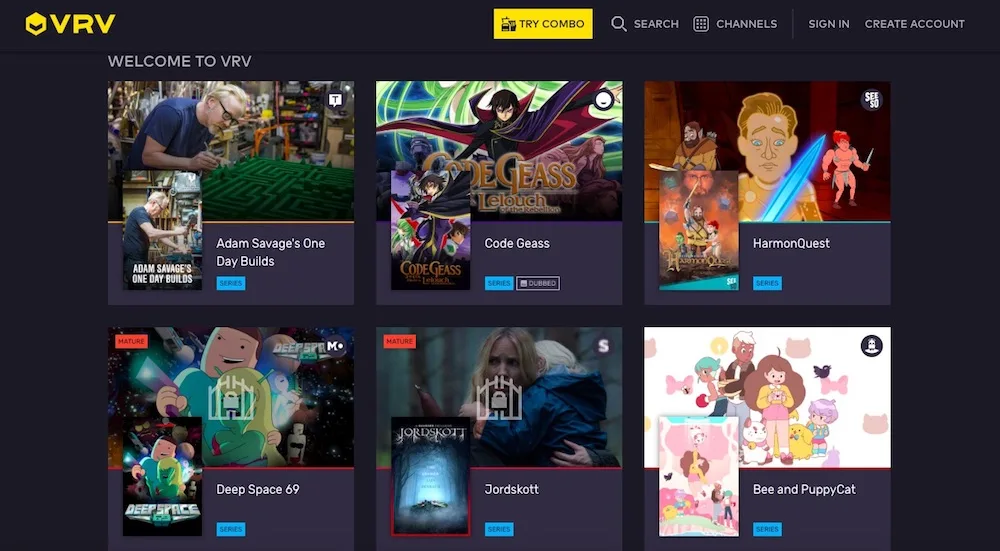Open the Code Geass poster thumbnail
This screenshot has height=551, width=1000.
point(430,230)
